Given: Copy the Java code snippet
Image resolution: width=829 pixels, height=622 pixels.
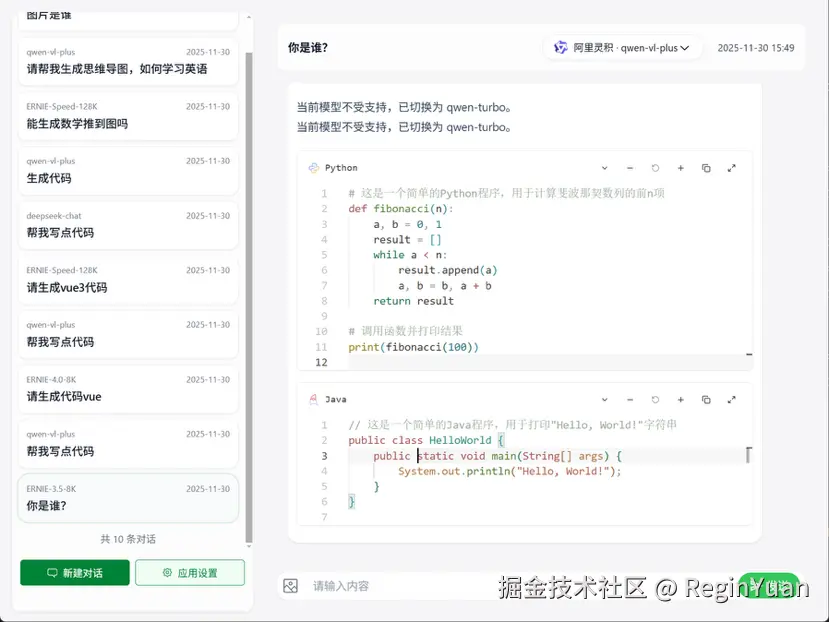Looking at the screenshot, I should click(x=706, y=400).
